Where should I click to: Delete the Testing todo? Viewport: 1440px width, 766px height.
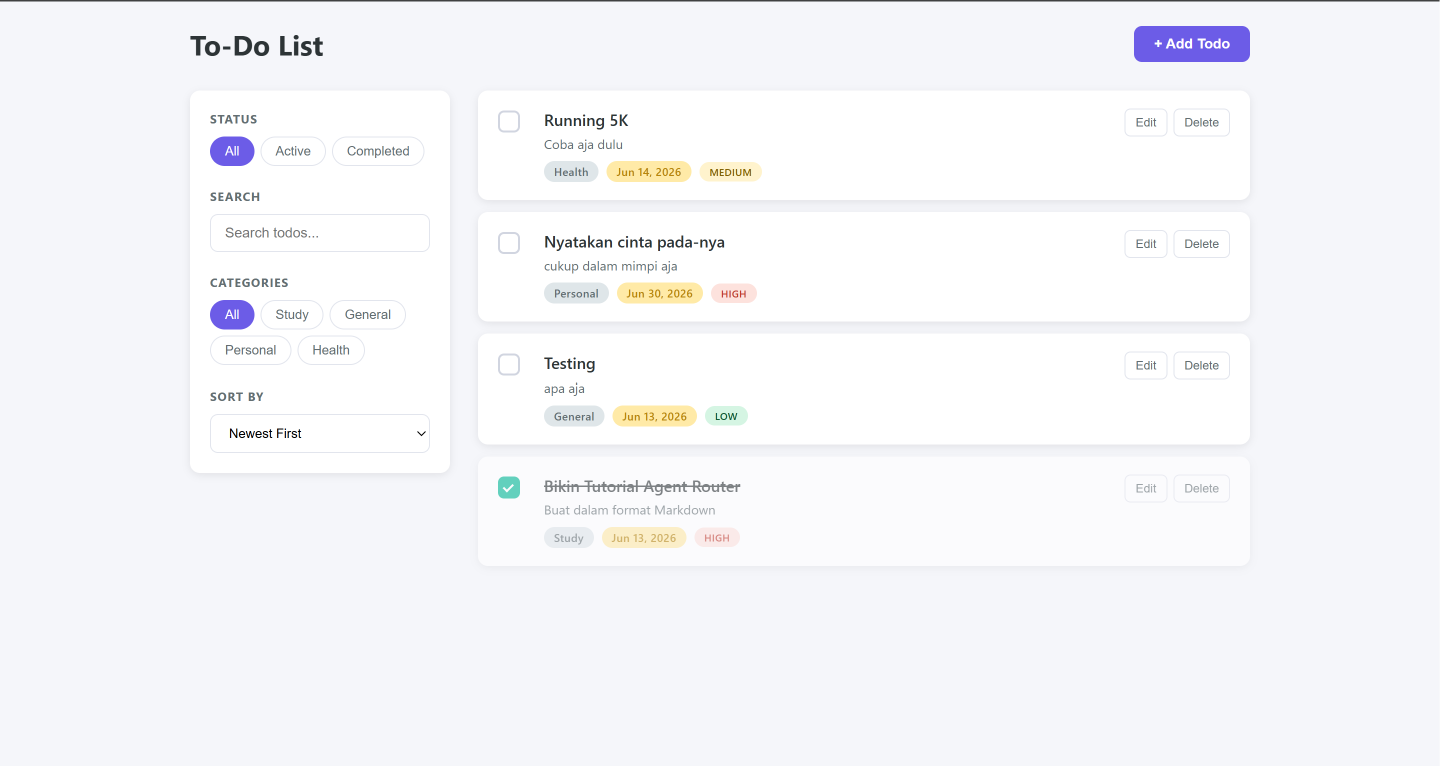1202,366
